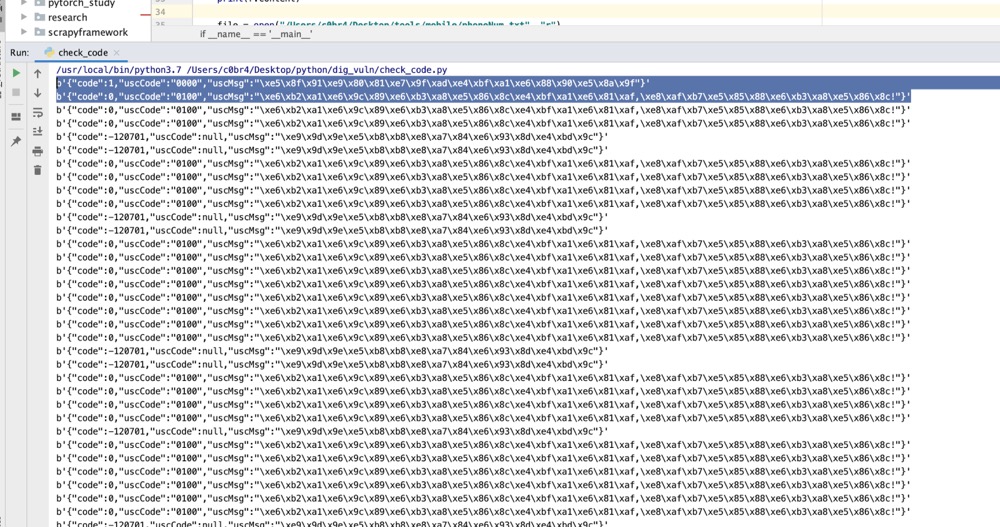Click the Print console output icon
1000x527 pixels.
click(38, 151)
